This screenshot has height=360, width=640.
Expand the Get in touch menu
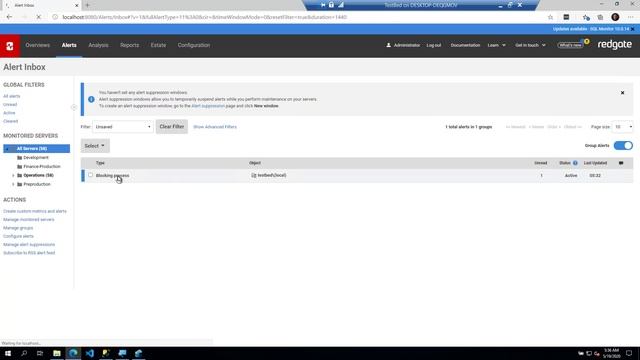point(530,45)
